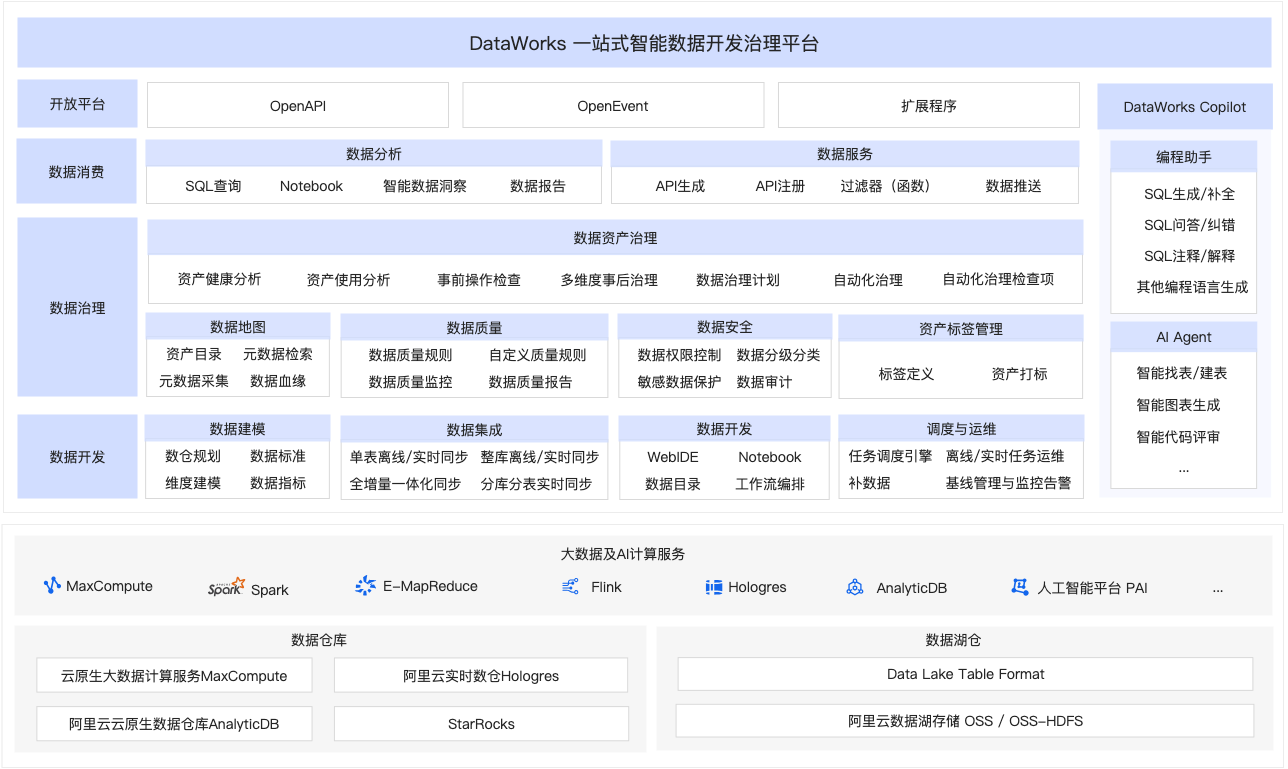1288x769 pixels.
Task: Select the OpenEvent box
Action: pos(613,105)
